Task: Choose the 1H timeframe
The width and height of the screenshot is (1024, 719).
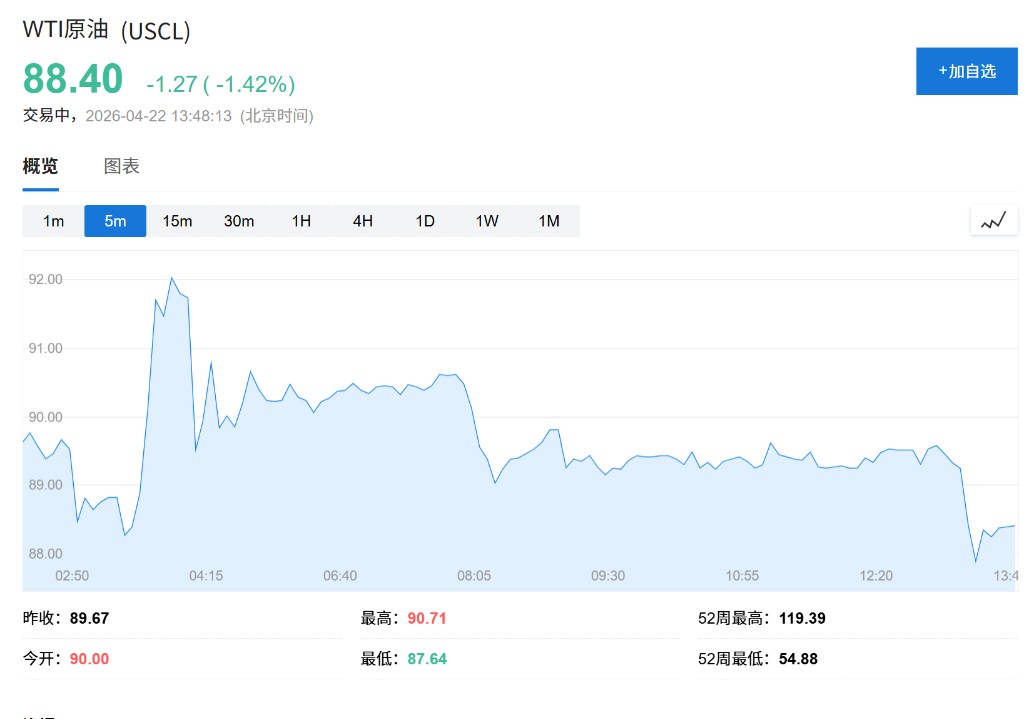Action: (x=301, y=221)
